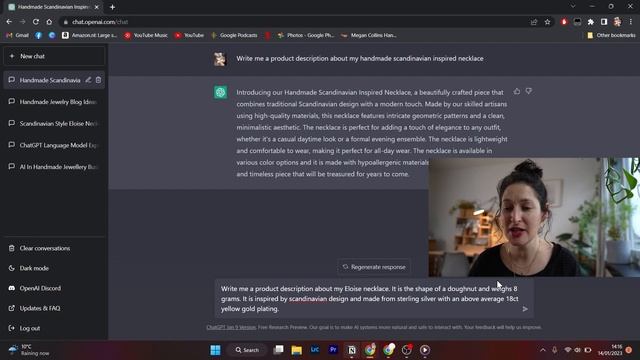Open the Handmade Jewelry Blog Ideas chat
This screenshot has height=360, width=640.
(x=54, y=102)
